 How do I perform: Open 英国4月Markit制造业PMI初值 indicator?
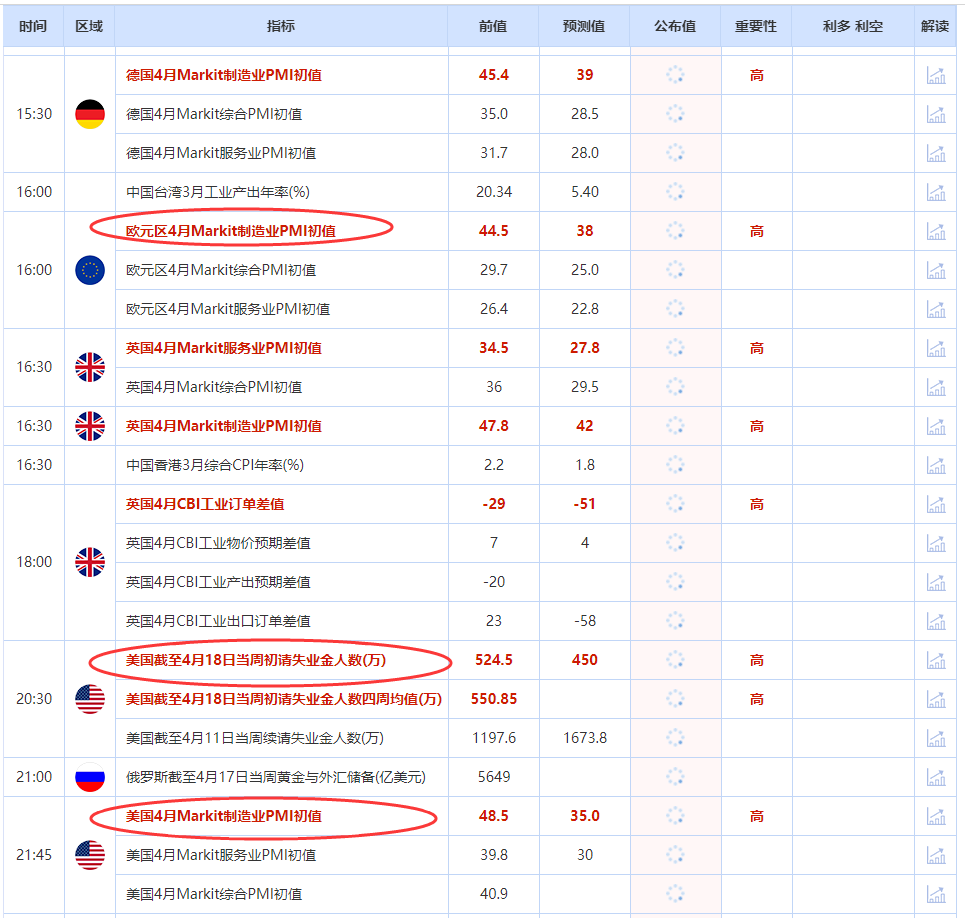tap(224, 426)
